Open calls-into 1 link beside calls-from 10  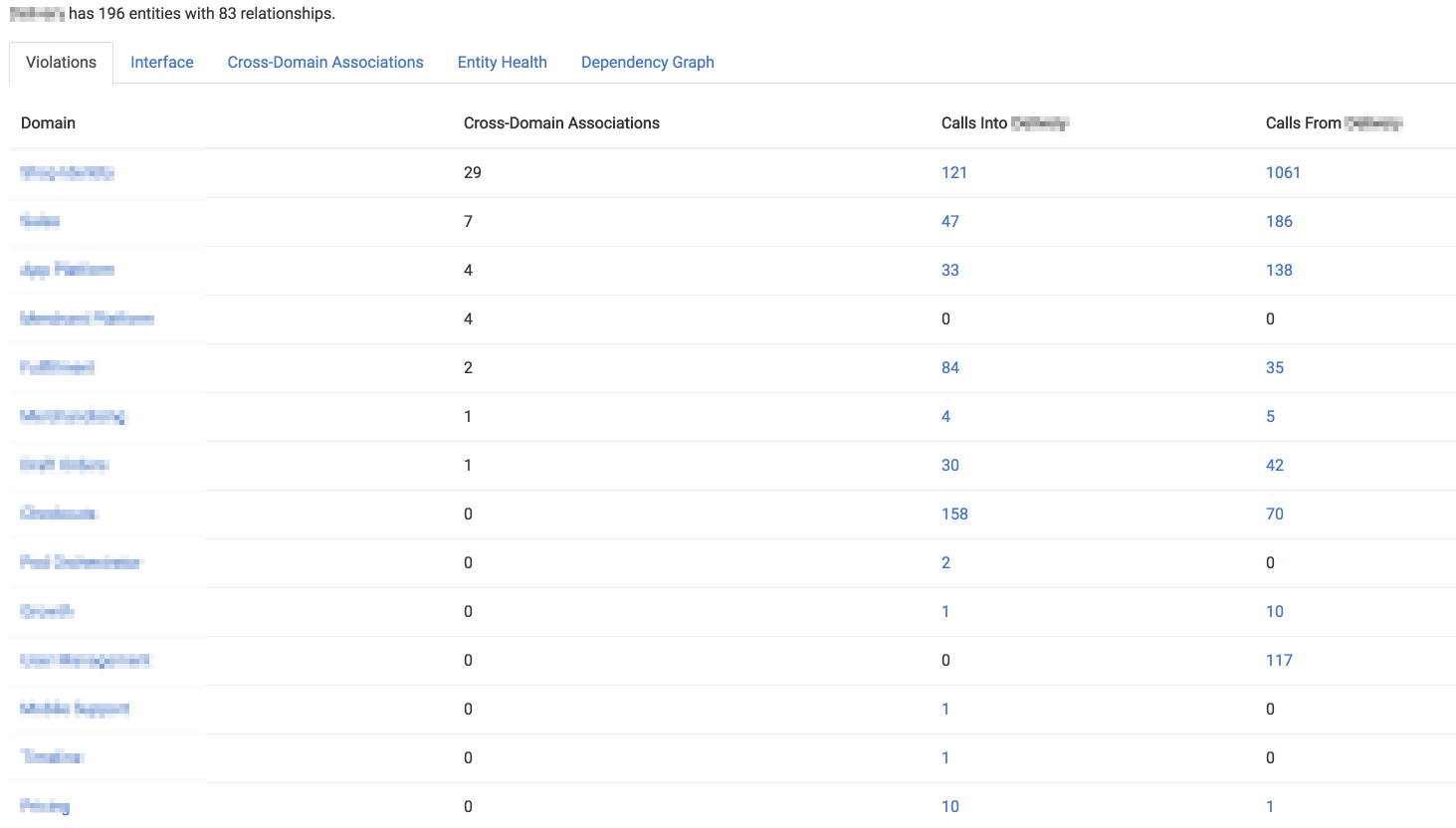point(945,611)
